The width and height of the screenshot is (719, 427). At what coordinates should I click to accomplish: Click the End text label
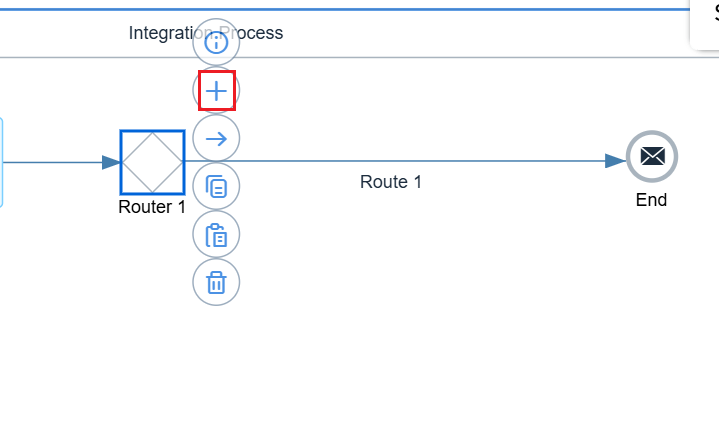(651, 200)
